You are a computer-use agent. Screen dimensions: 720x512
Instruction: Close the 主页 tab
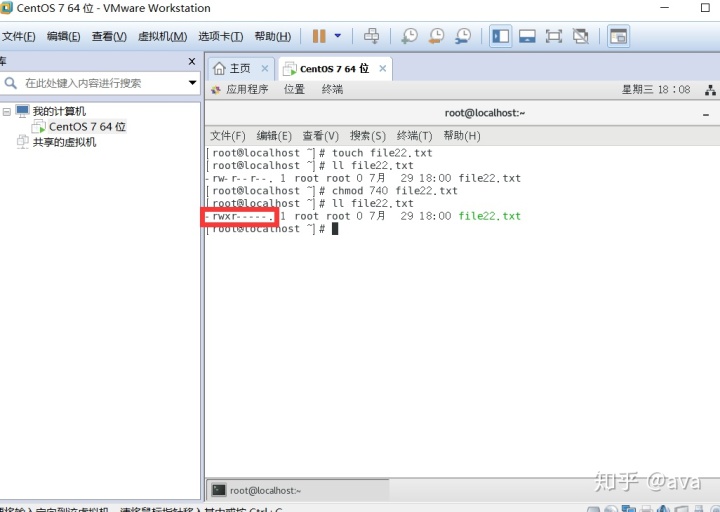click(264, 68)
